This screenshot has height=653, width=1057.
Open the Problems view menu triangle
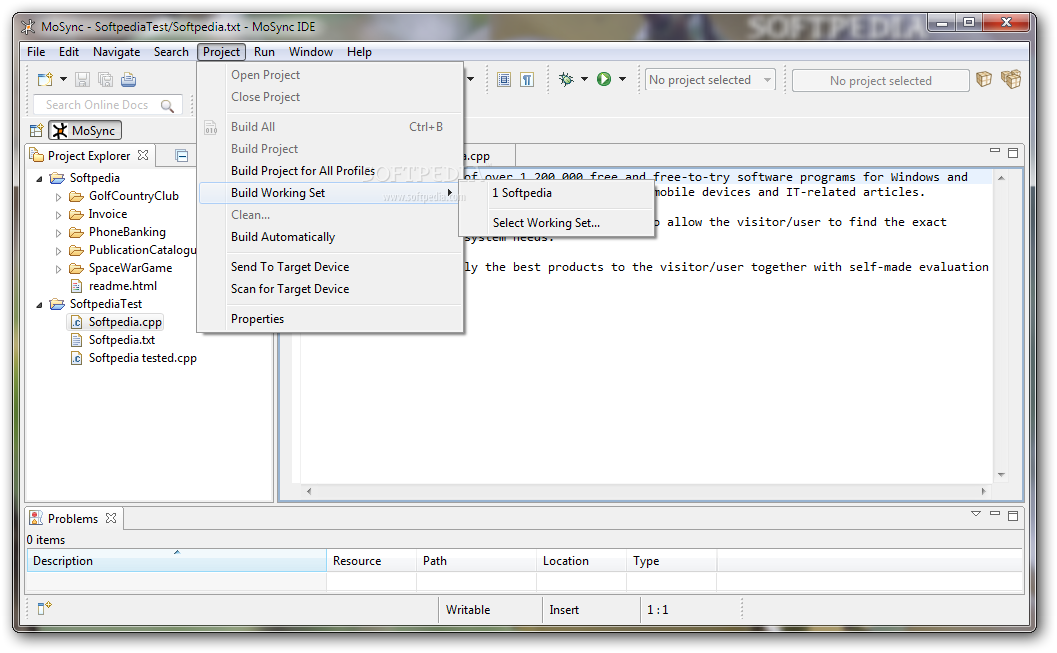975,514
